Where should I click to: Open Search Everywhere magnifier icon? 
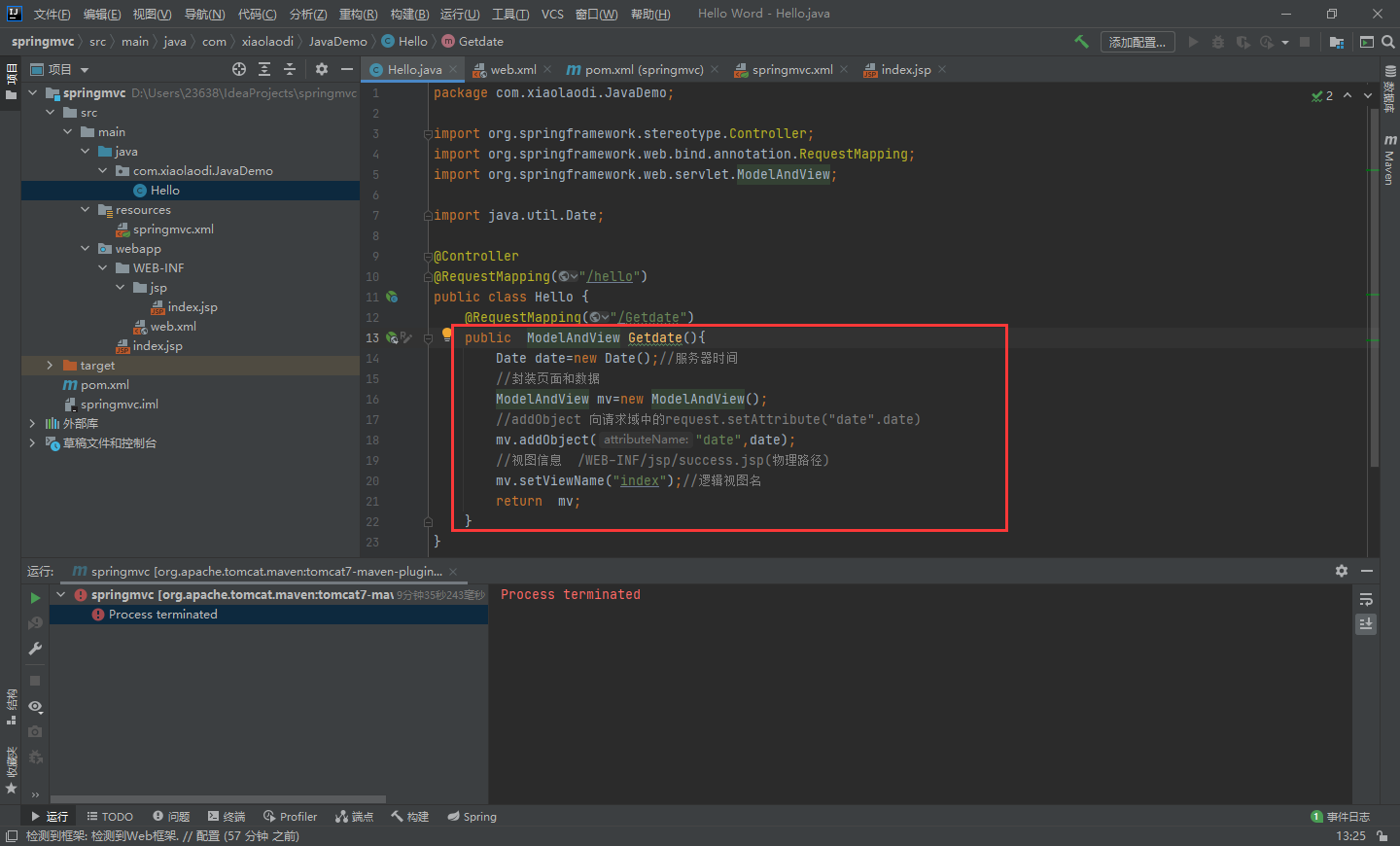tap(1388, 42)
